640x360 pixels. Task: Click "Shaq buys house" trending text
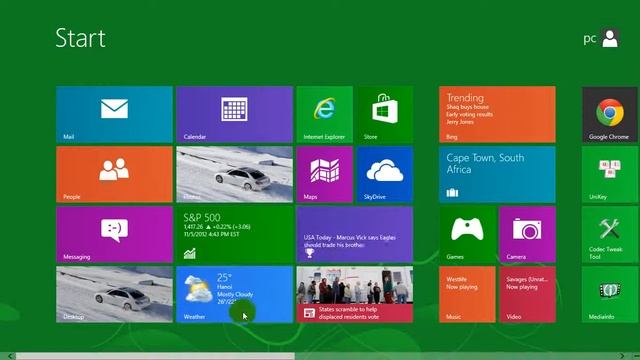(x=467, y=107)
